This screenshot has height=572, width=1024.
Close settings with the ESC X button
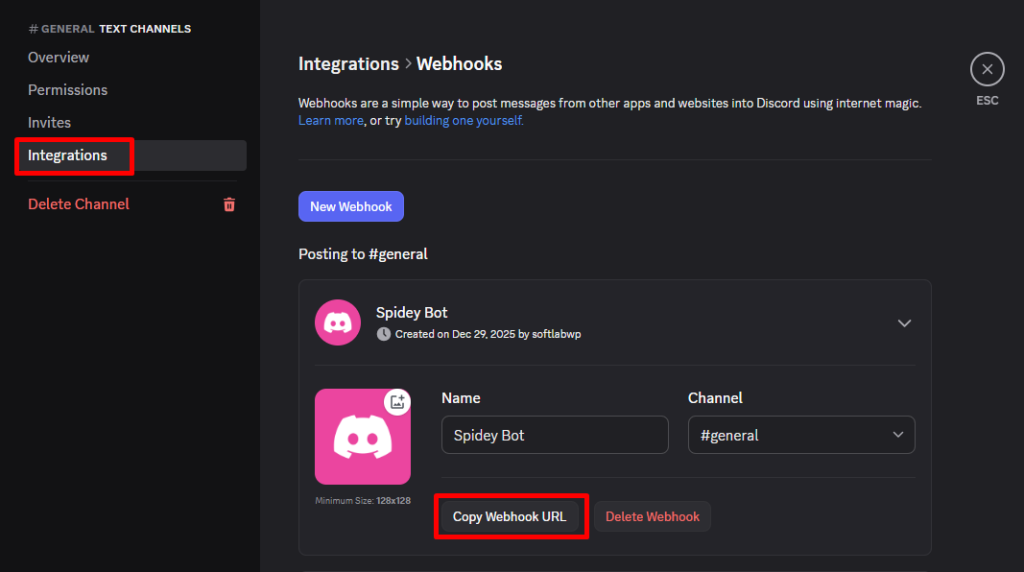[987, 69]
